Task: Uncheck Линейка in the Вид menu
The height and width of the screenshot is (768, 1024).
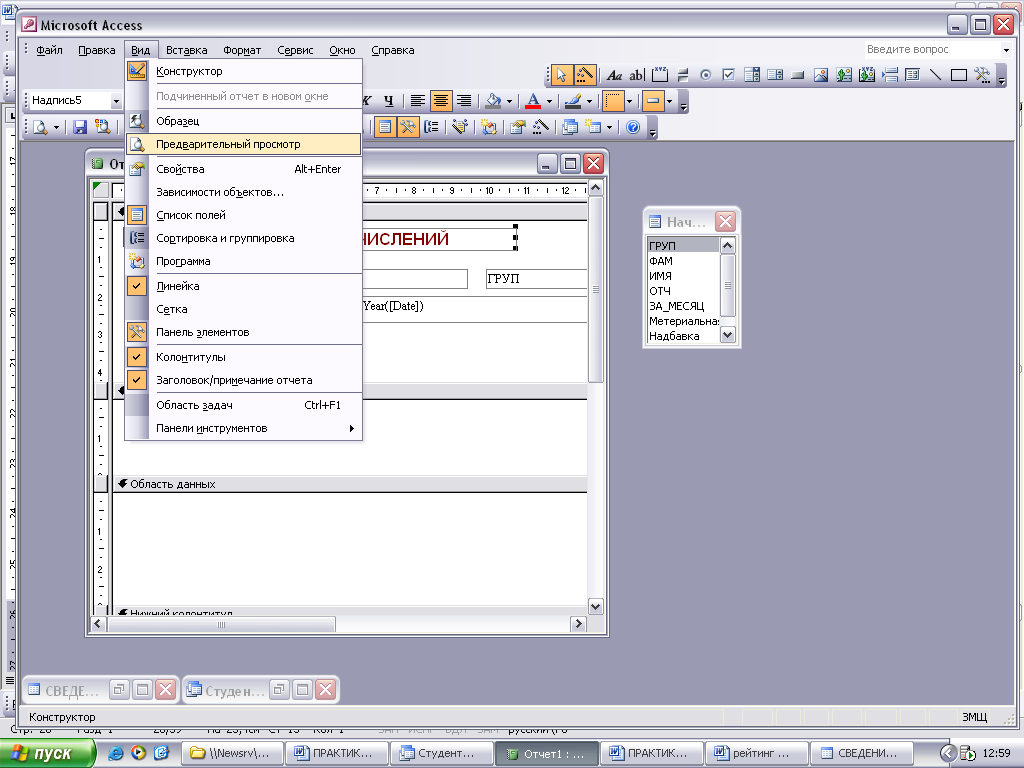Action: (x=243, y=286)
